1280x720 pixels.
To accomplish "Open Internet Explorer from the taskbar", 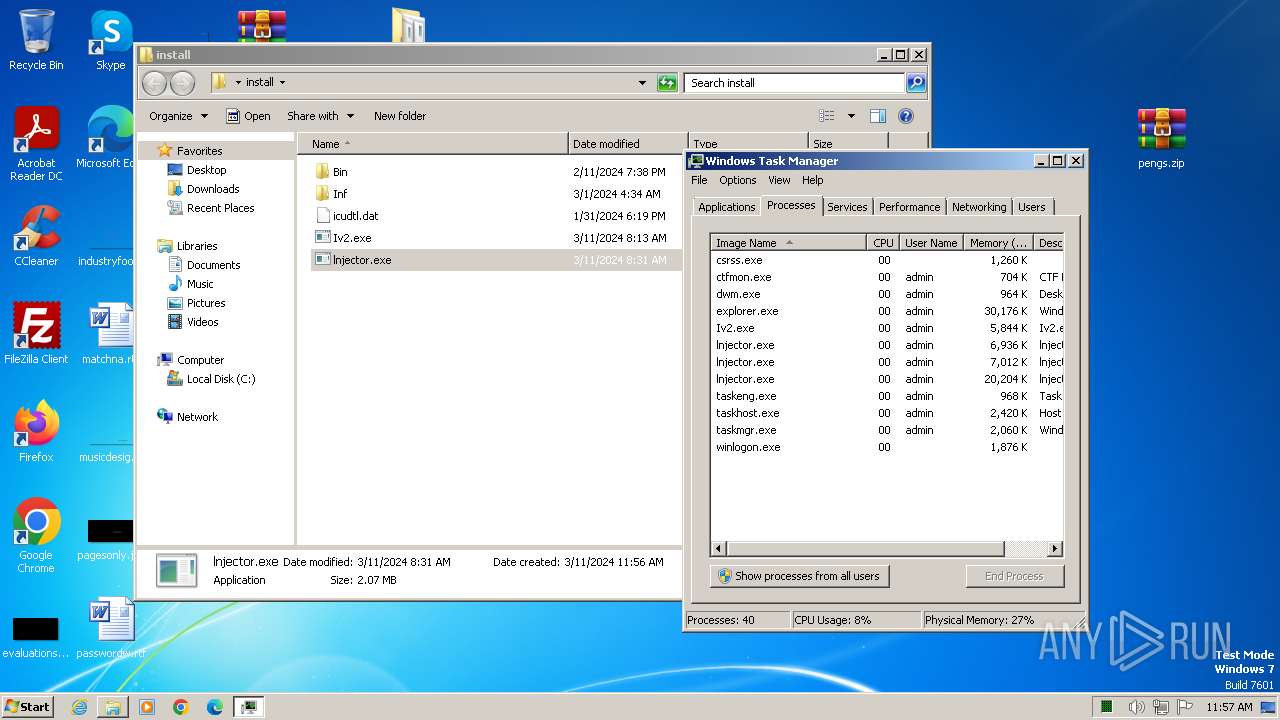I will pos(79,707).
